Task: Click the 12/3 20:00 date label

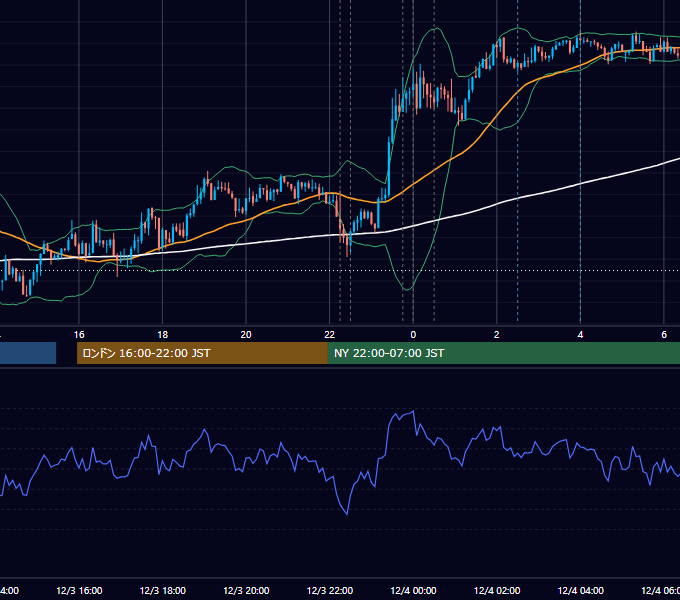Action: point(246,591)
